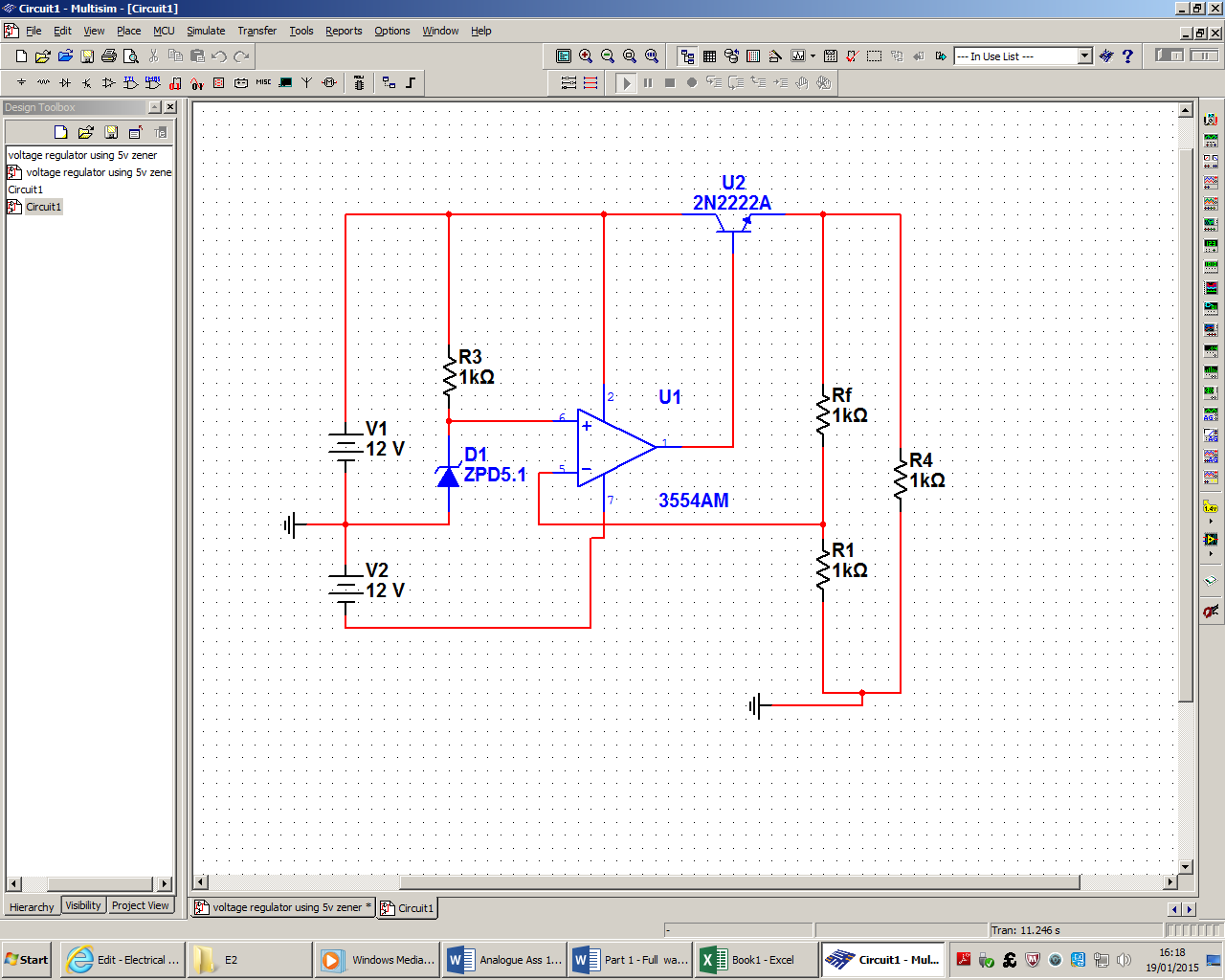Image resolution: width=1225 pixels, height=980 pixels.
Task: Open the Transfer menu
Action: point(257,31)
